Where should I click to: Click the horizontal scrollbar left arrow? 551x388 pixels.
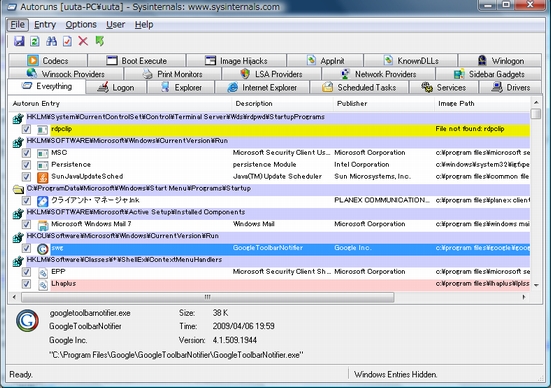click(x=14, y=297)
